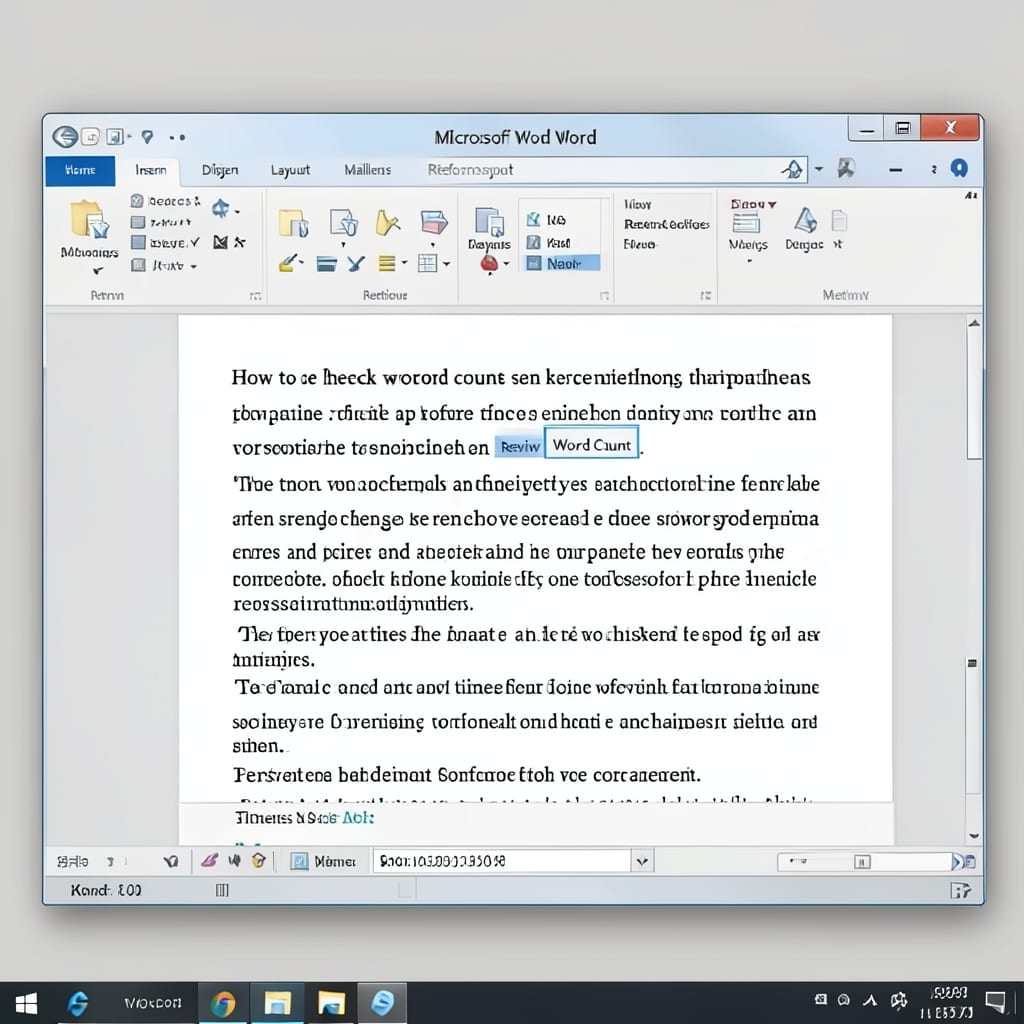Click the document with shield icon
Viewport: 1024px width, 1024px height.
[x=343, y=223]
